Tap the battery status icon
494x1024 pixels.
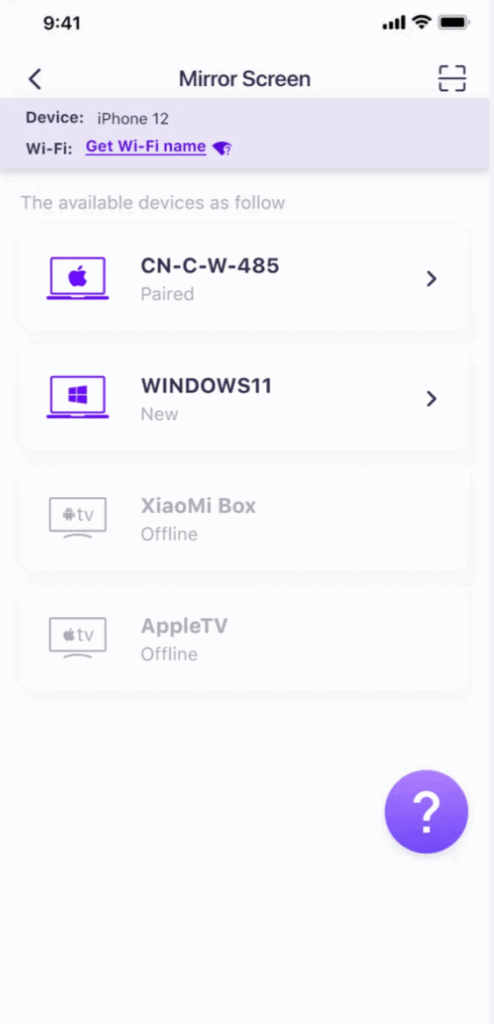pos(454,23)
